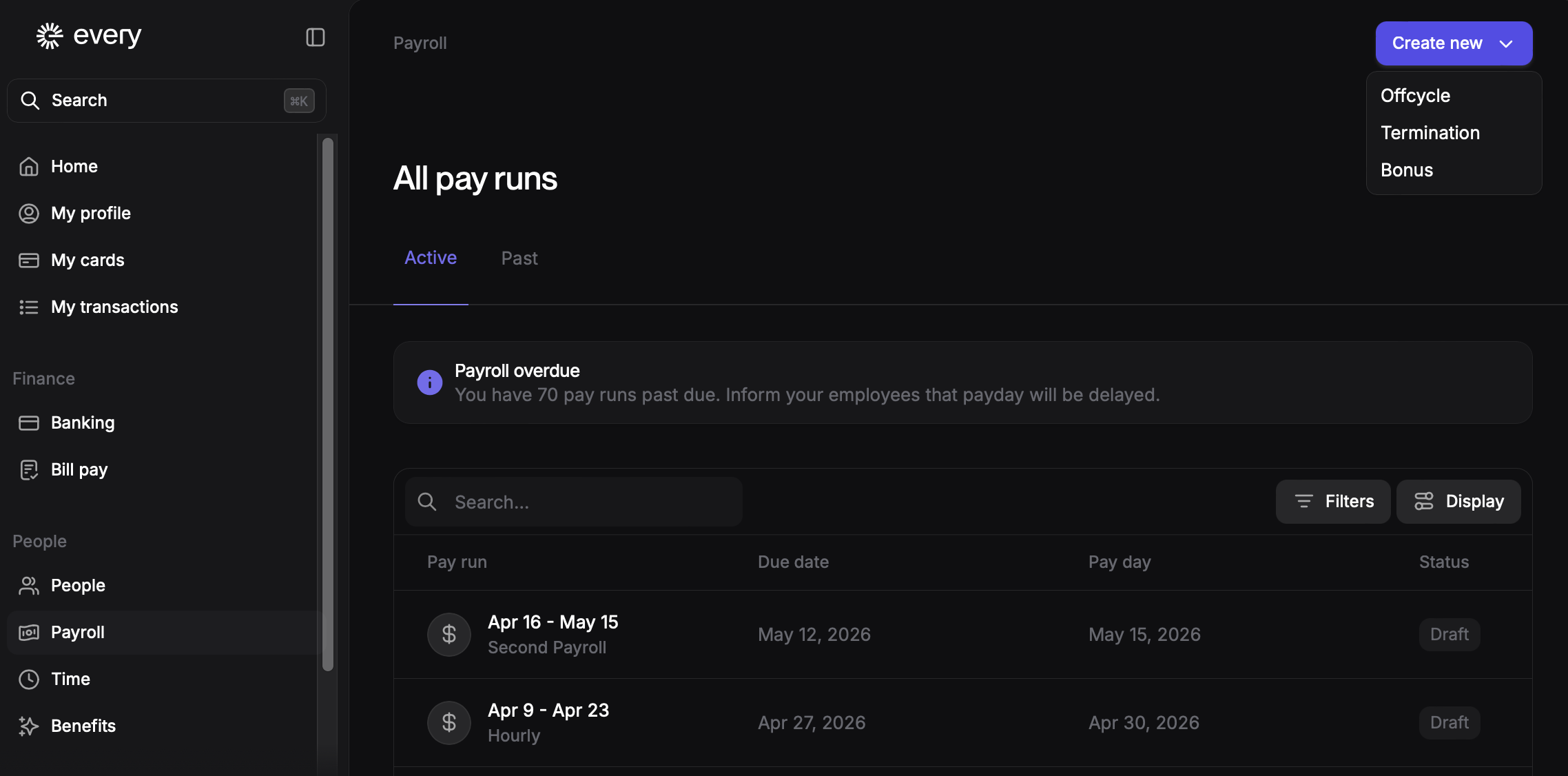The image size is (1568, 776).
Task: Toggle the sidebar collapse icon
Action: click(x=315, y=37)
